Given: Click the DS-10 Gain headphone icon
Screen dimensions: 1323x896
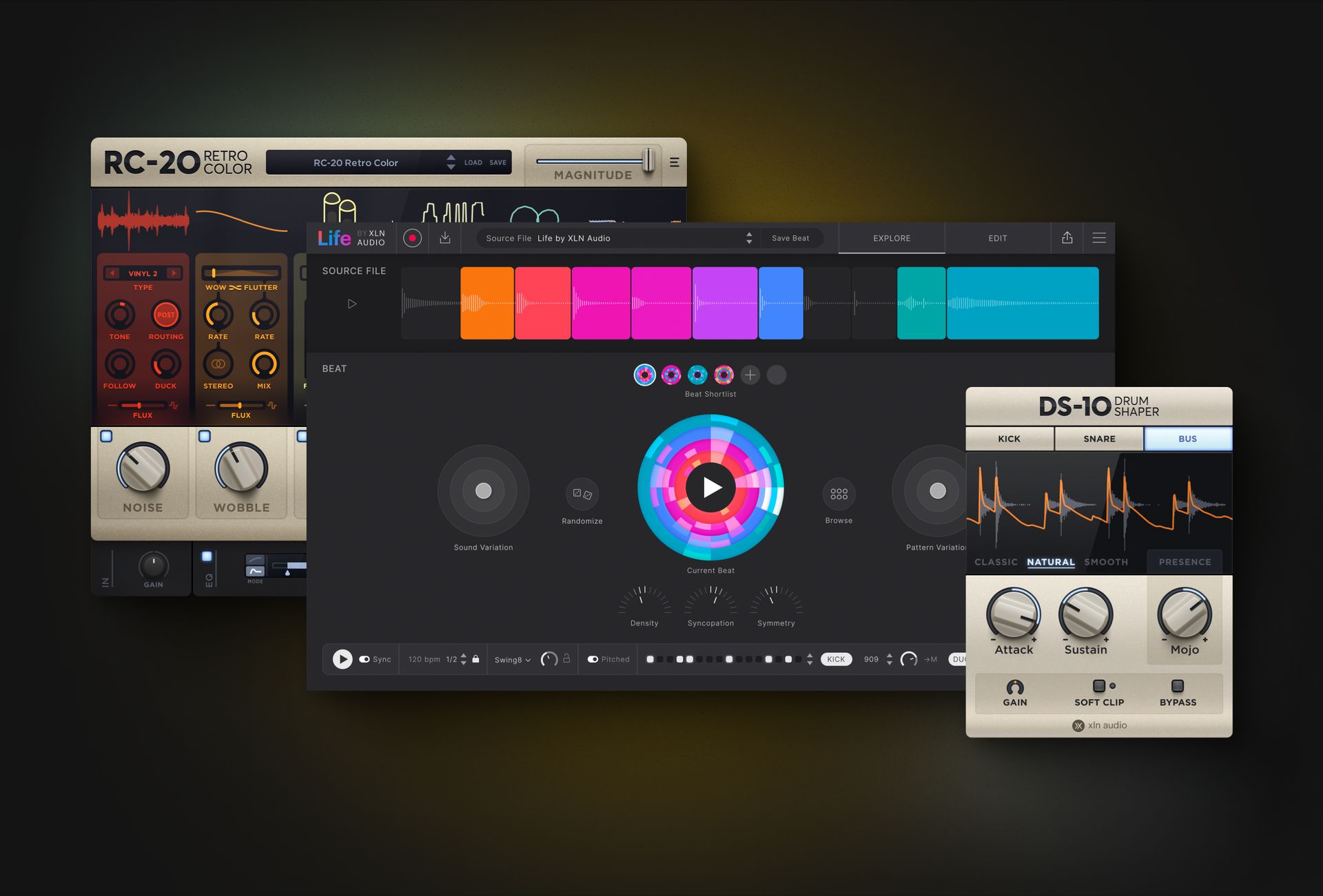Looking at the screenshot, I should [x=1014, y=687].
